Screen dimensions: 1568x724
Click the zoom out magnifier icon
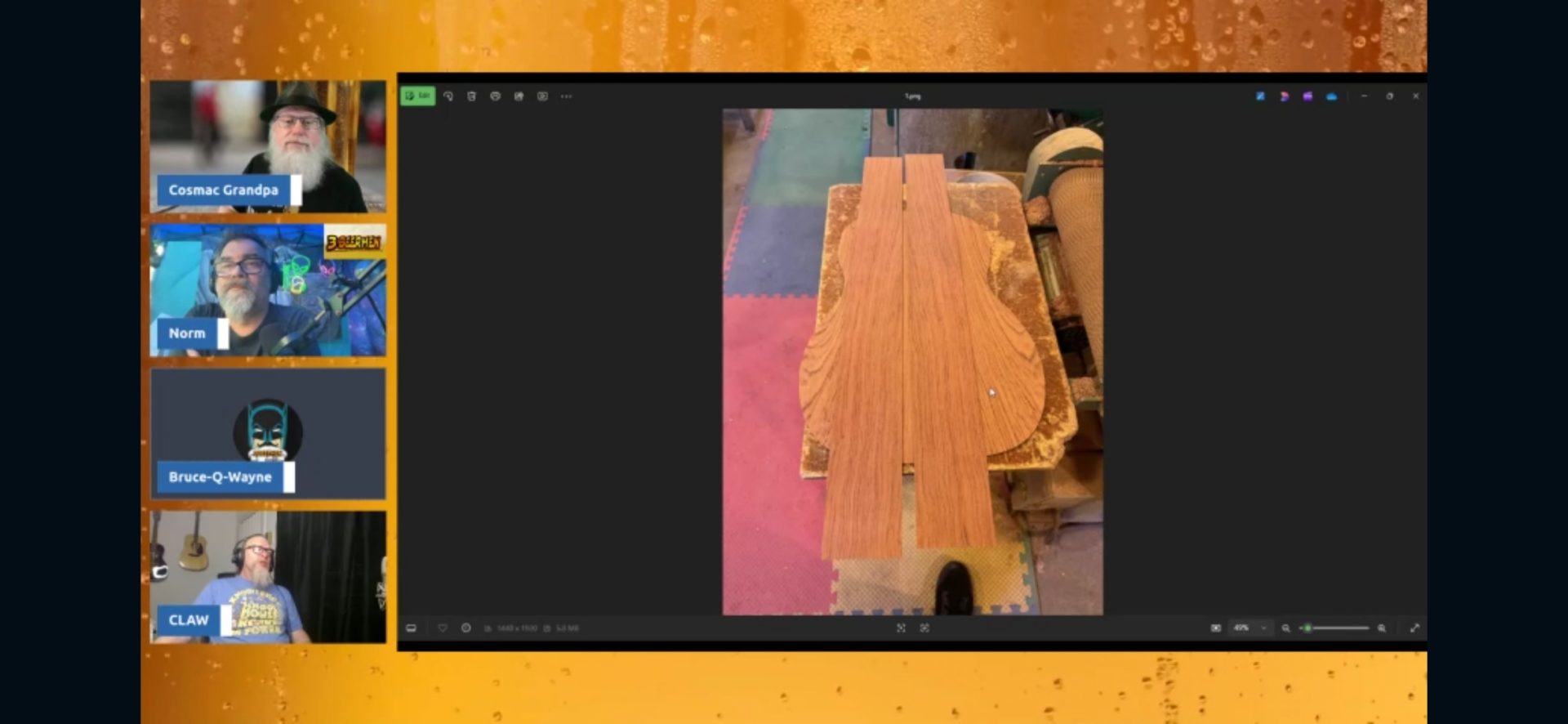1285,628
